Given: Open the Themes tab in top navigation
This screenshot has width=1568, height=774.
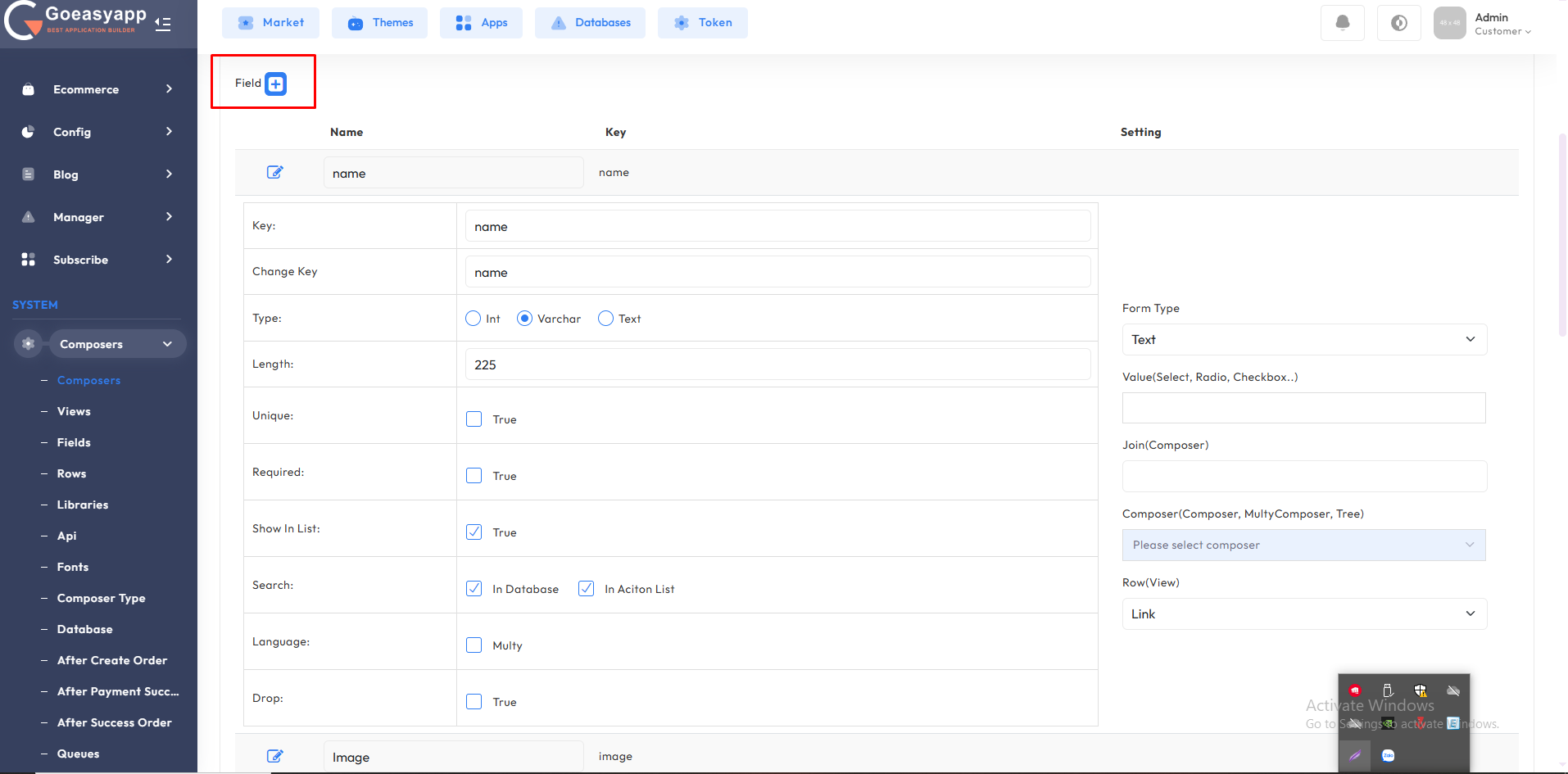Looking at the screenshot, I should coord(379,23).
